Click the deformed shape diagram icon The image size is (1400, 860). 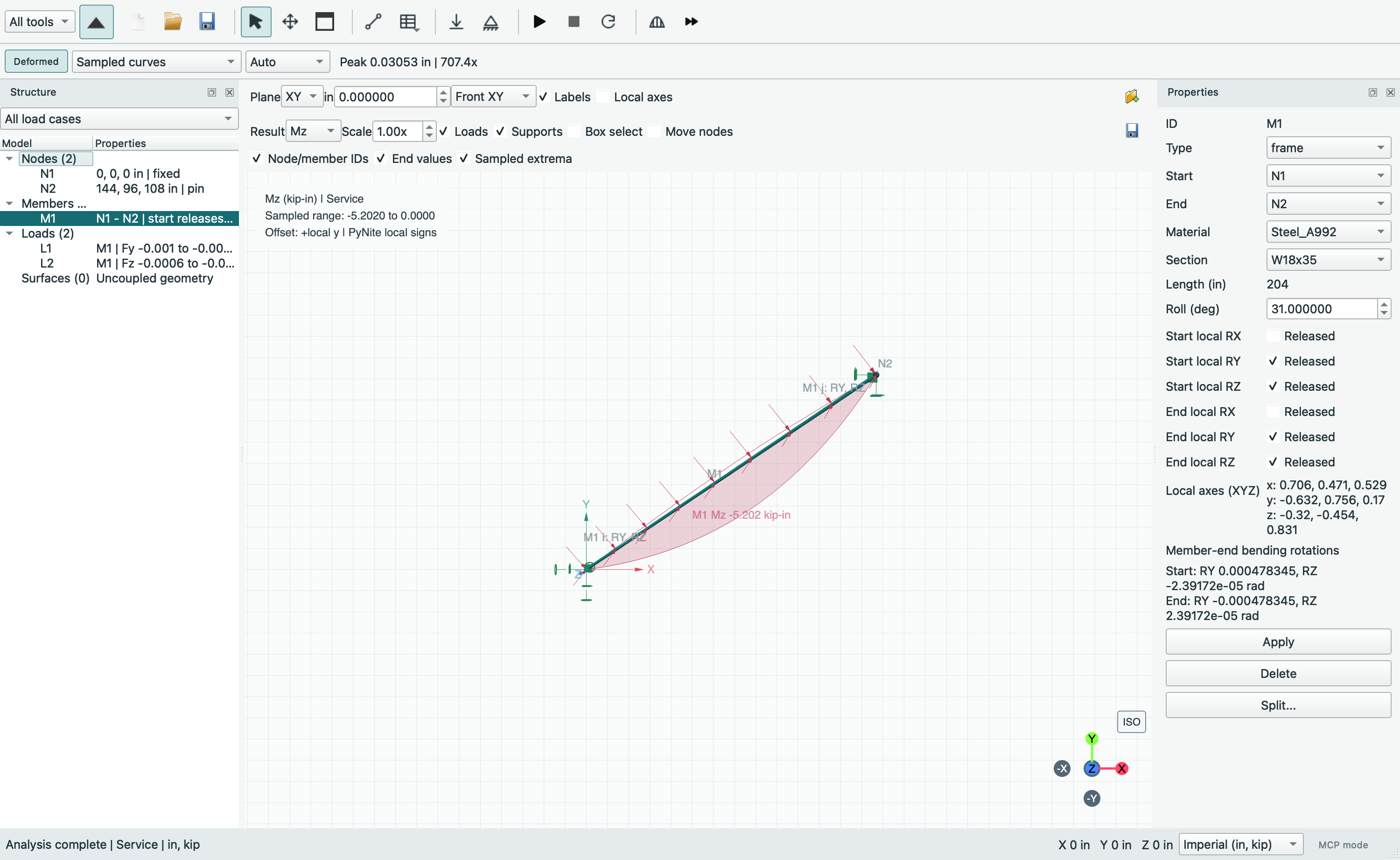657,22
